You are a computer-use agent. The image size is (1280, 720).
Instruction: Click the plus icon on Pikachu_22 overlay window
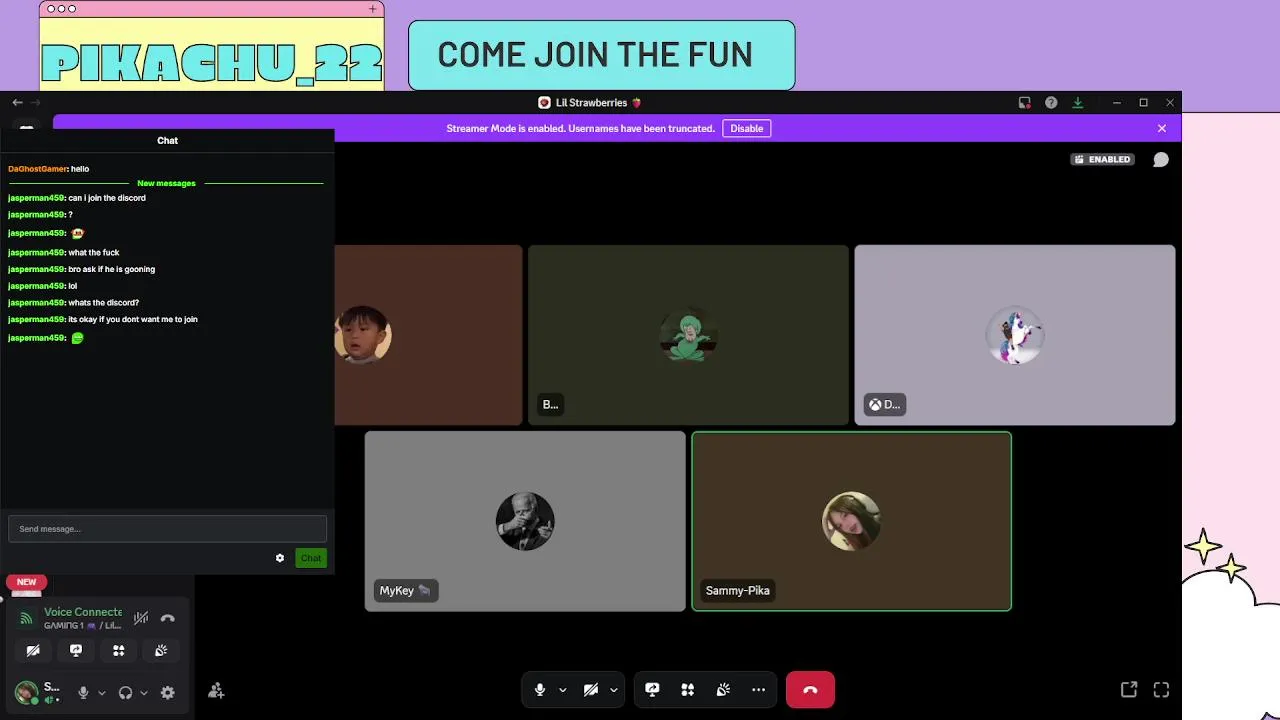373,9
